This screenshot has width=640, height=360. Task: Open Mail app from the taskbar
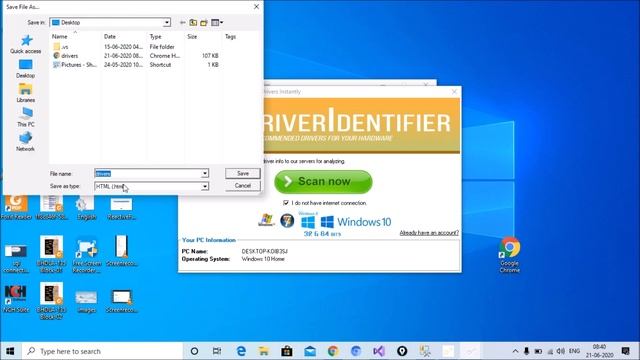pyautogui.click(x=310, y=351)
